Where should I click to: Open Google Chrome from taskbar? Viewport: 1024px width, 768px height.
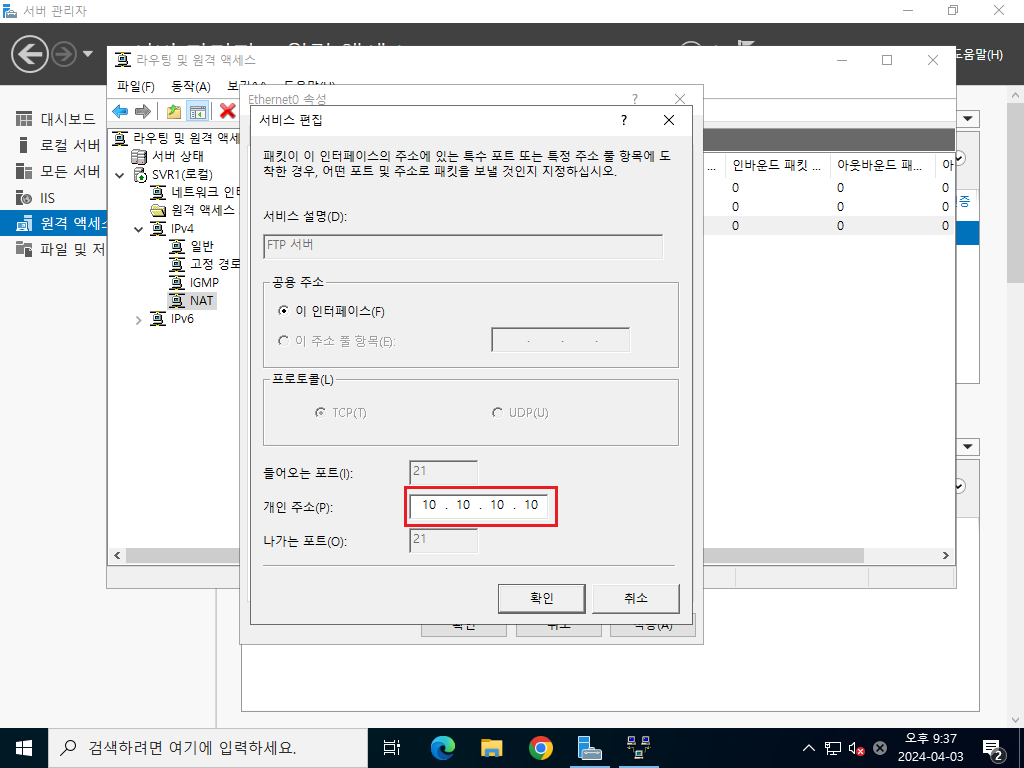pos(541,748)
